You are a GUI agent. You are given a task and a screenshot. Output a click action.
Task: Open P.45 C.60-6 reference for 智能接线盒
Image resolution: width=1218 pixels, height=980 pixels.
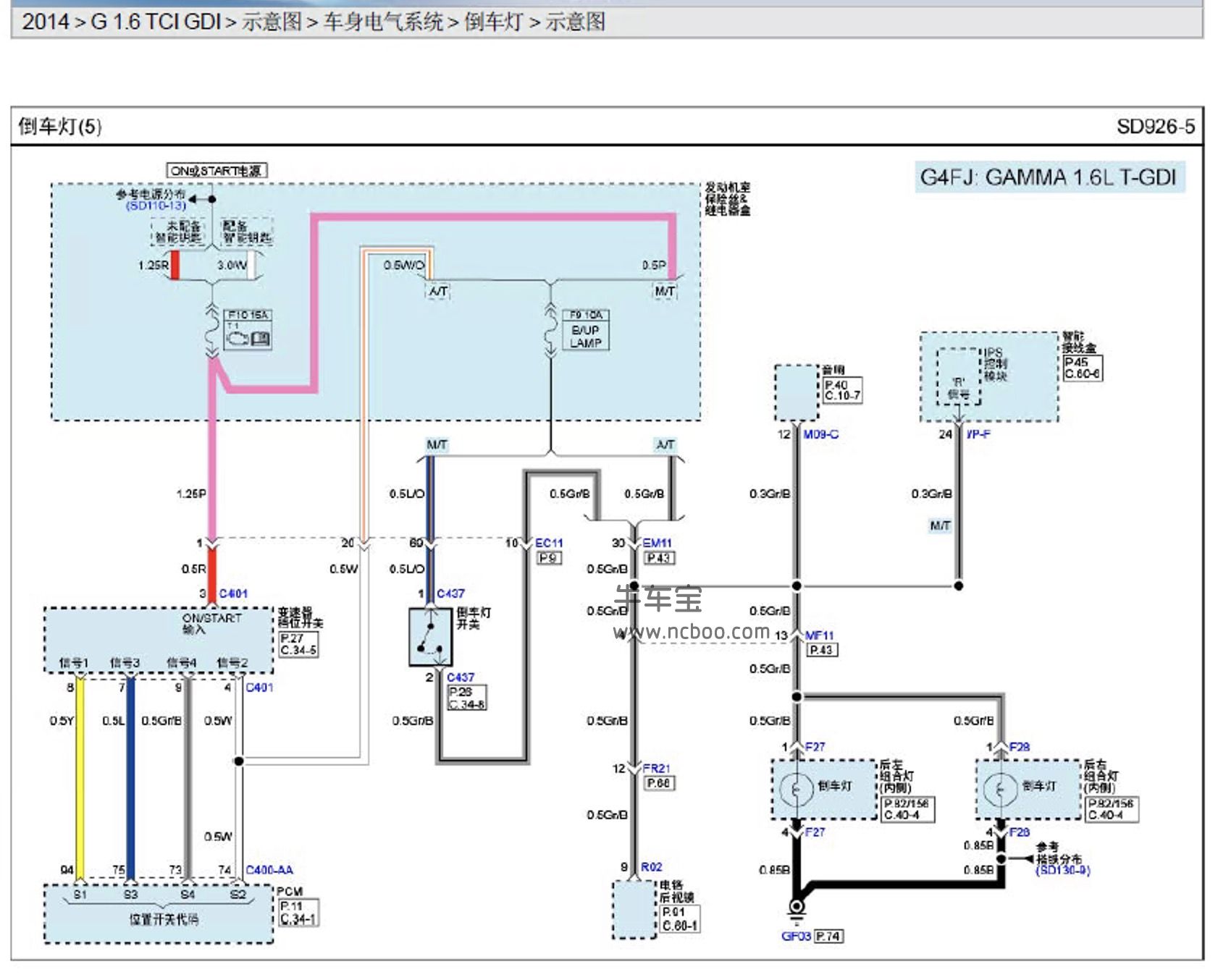click(1083, 368)
